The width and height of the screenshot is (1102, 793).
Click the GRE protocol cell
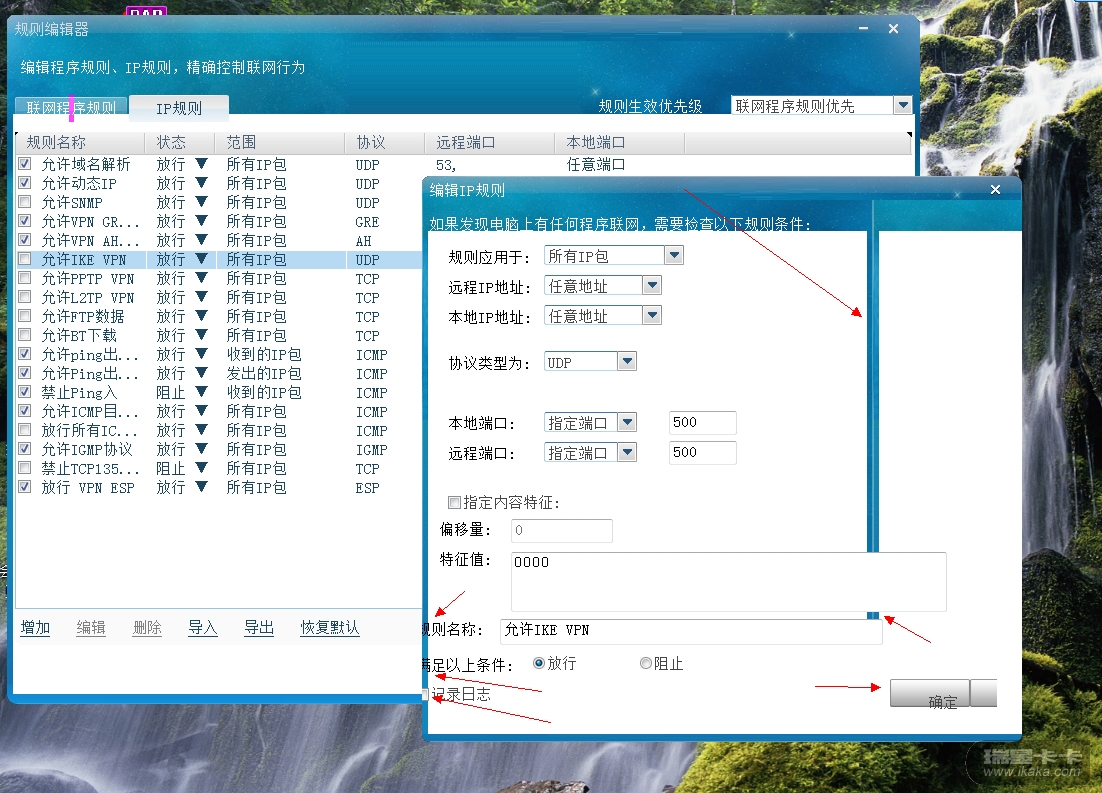(x=368, y=222)
